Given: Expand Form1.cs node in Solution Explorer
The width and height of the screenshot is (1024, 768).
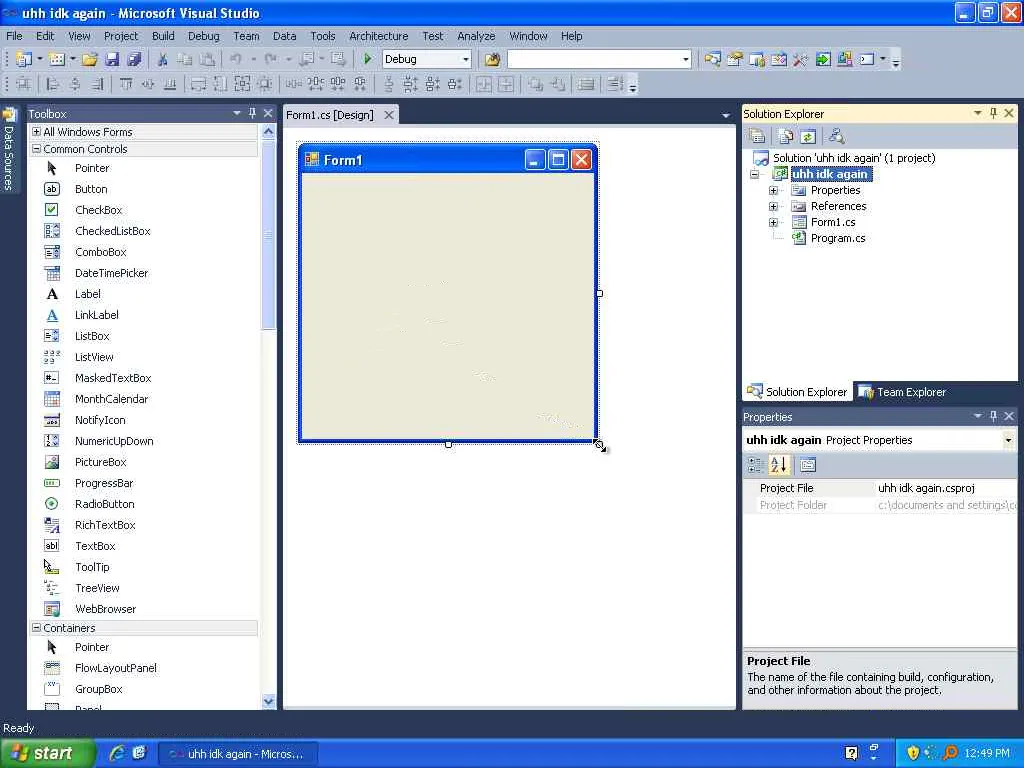Looking at the screenshot, I should (x=773, y=222).
